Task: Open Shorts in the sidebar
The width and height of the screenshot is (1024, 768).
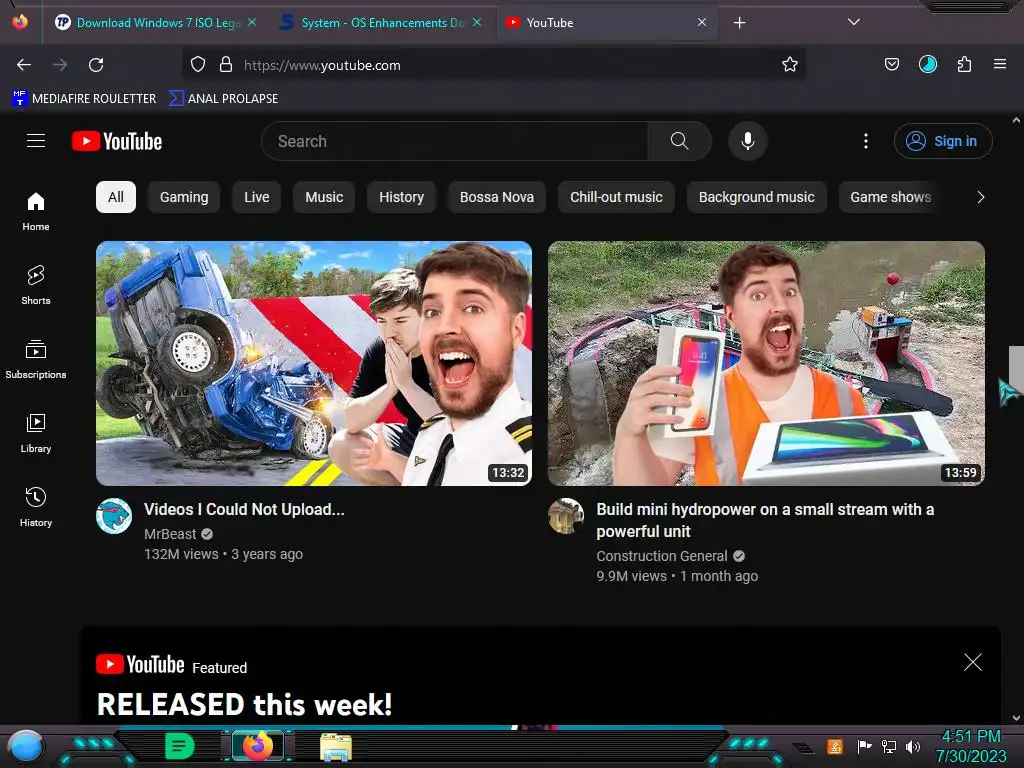Action: click(x=36, y=285)
